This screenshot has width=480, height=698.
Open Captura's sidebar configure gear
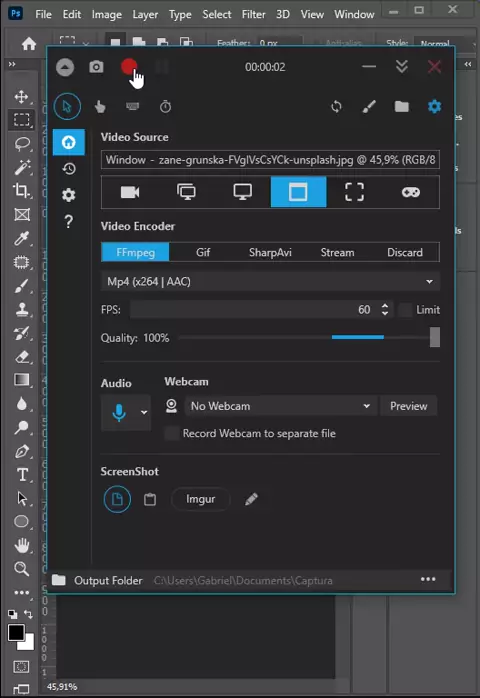[x=69, y=195]
